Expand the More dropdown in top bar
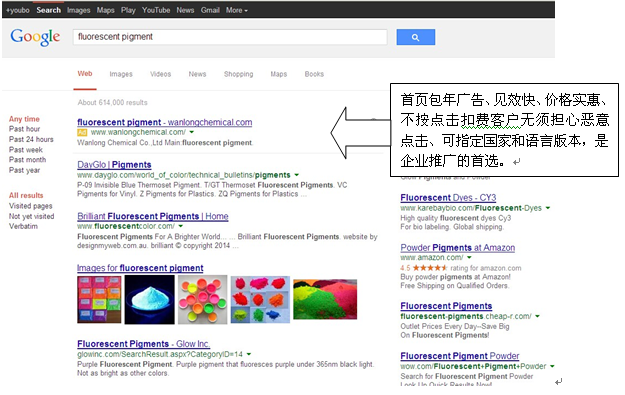 click(x=237, y=10)
